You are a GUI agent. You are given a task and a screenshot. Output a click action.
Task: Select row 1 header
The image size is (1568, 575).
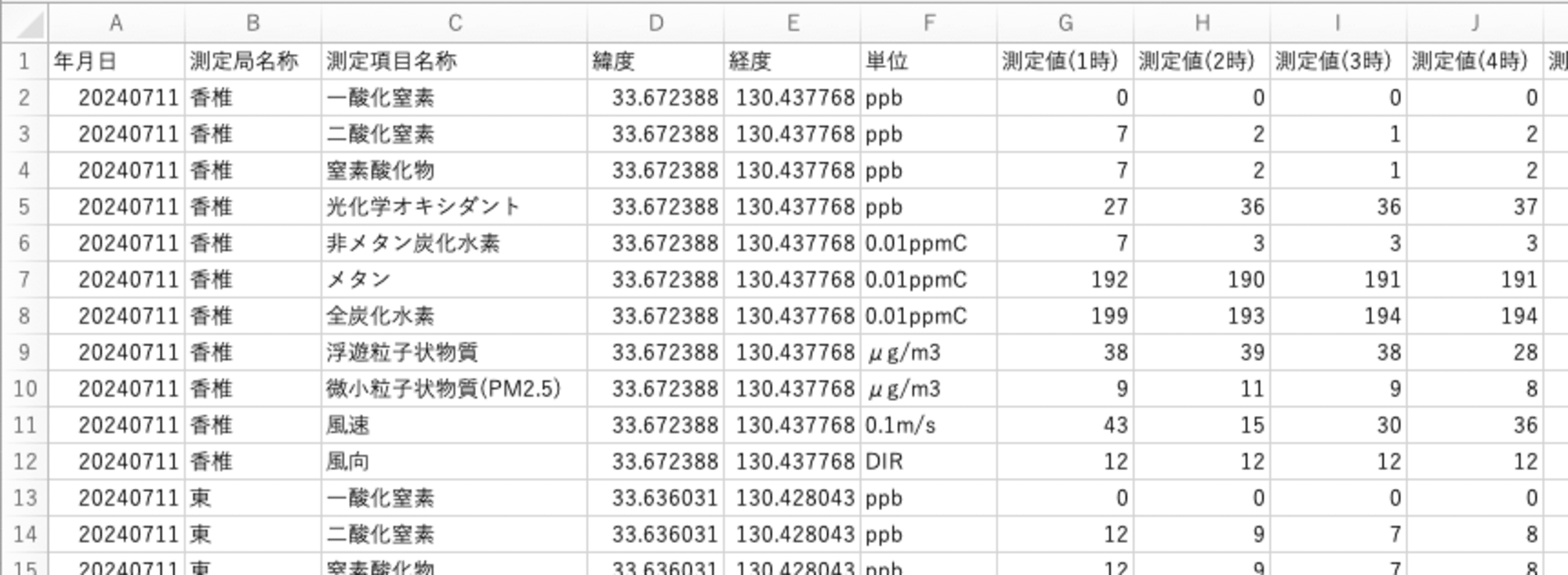click(25, 61)
